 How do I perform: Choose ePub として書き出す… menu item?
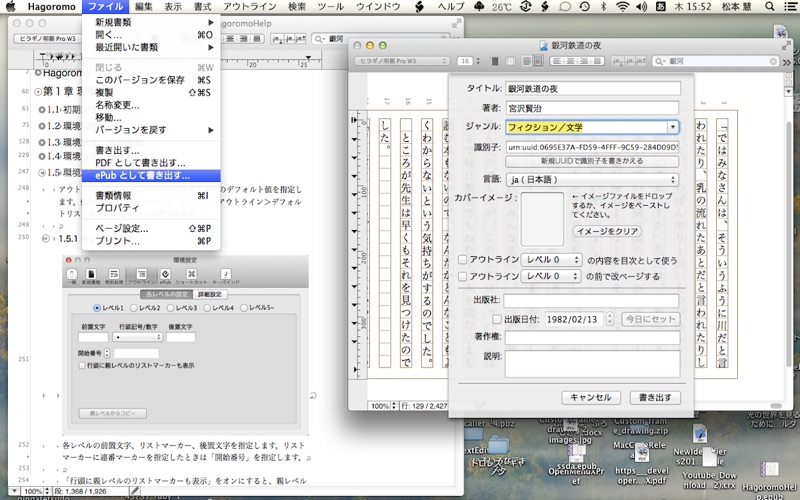[x=151, y=175]
